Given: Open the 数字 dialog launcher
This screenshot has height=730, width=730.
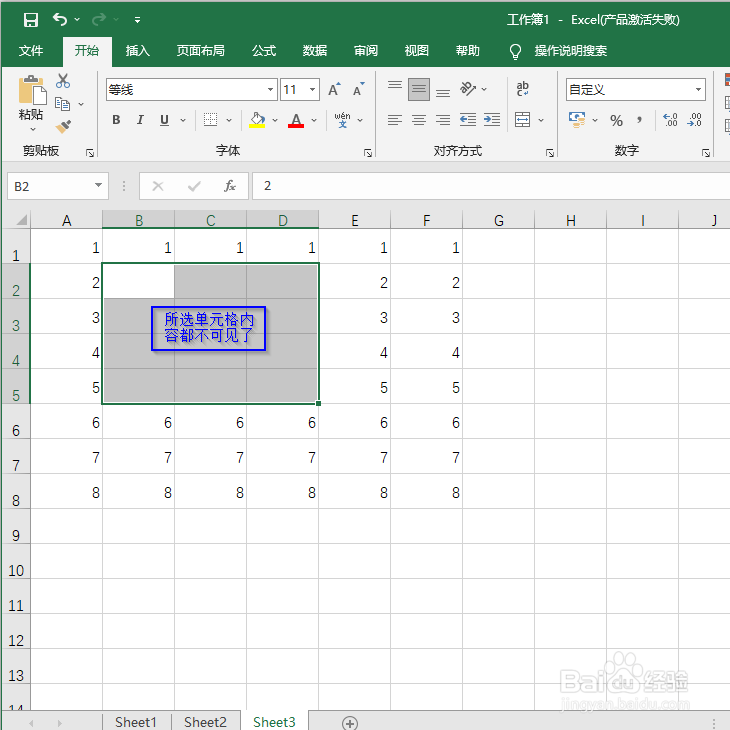Looking at the screenshot, I should 706,153.
